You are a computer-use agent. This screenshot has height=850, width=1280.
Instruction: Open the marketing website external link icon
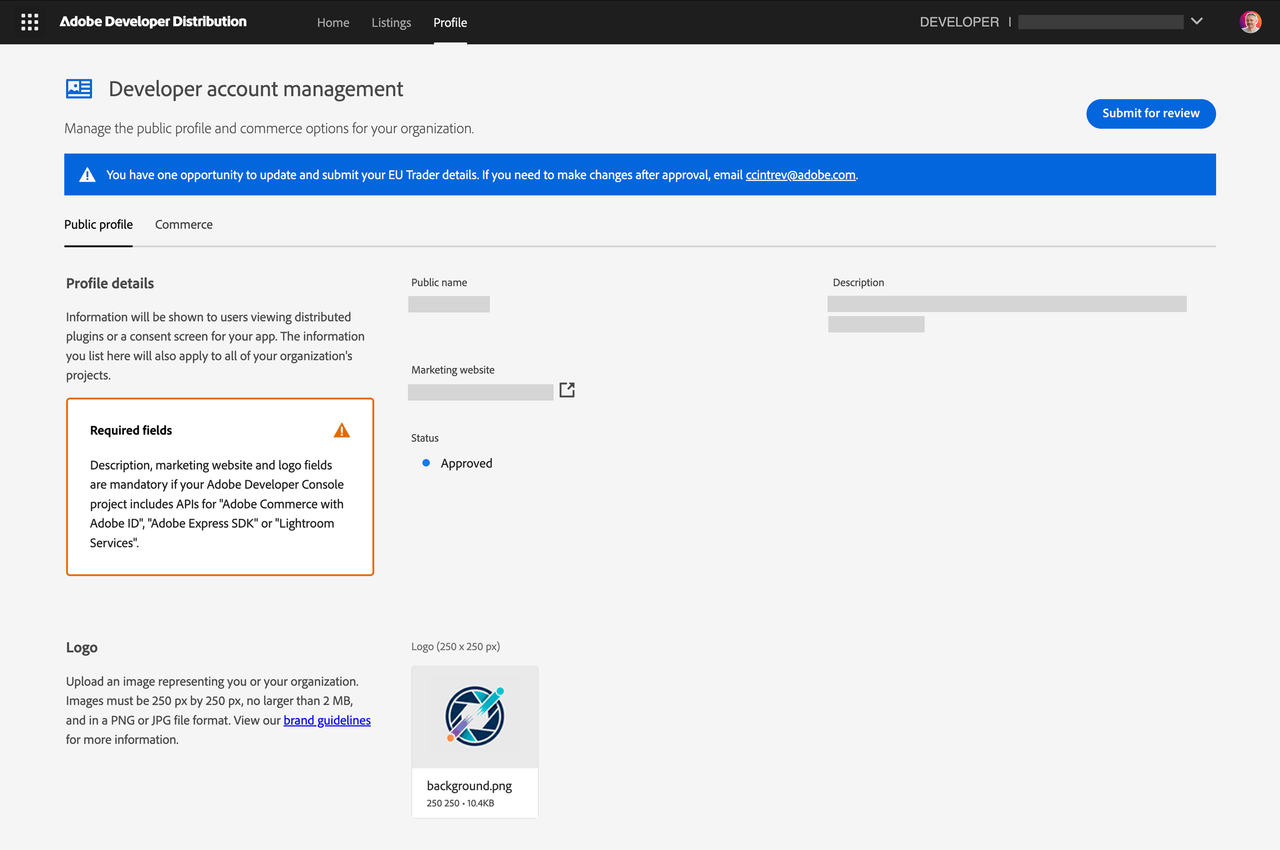[x=566, y=390]
